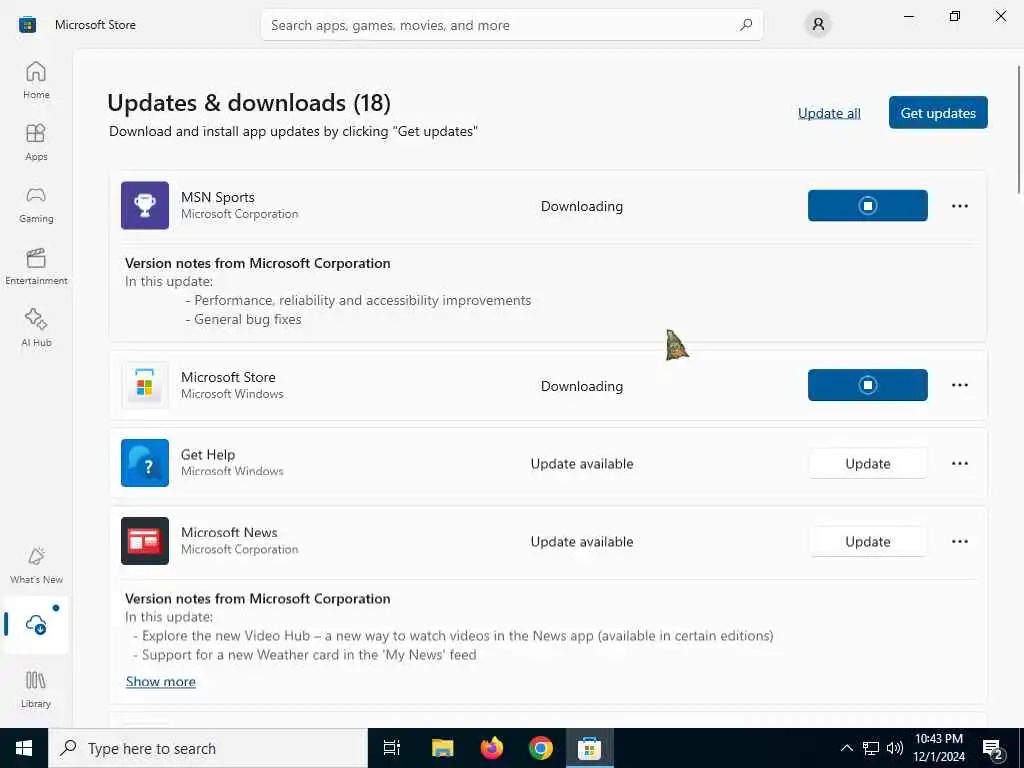Stop the MSN Sports download
This screenshot has width=1024, height=768.
[x=867, y=206]
